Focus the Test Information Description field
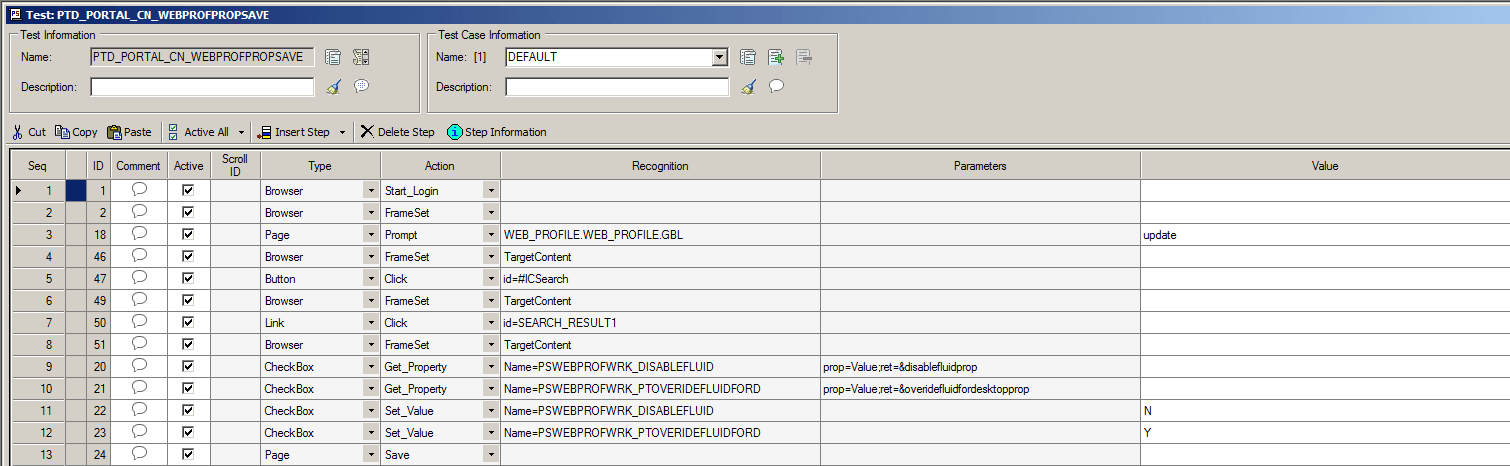Screen dimensions: 1510x466 click(x=202, y=87)
